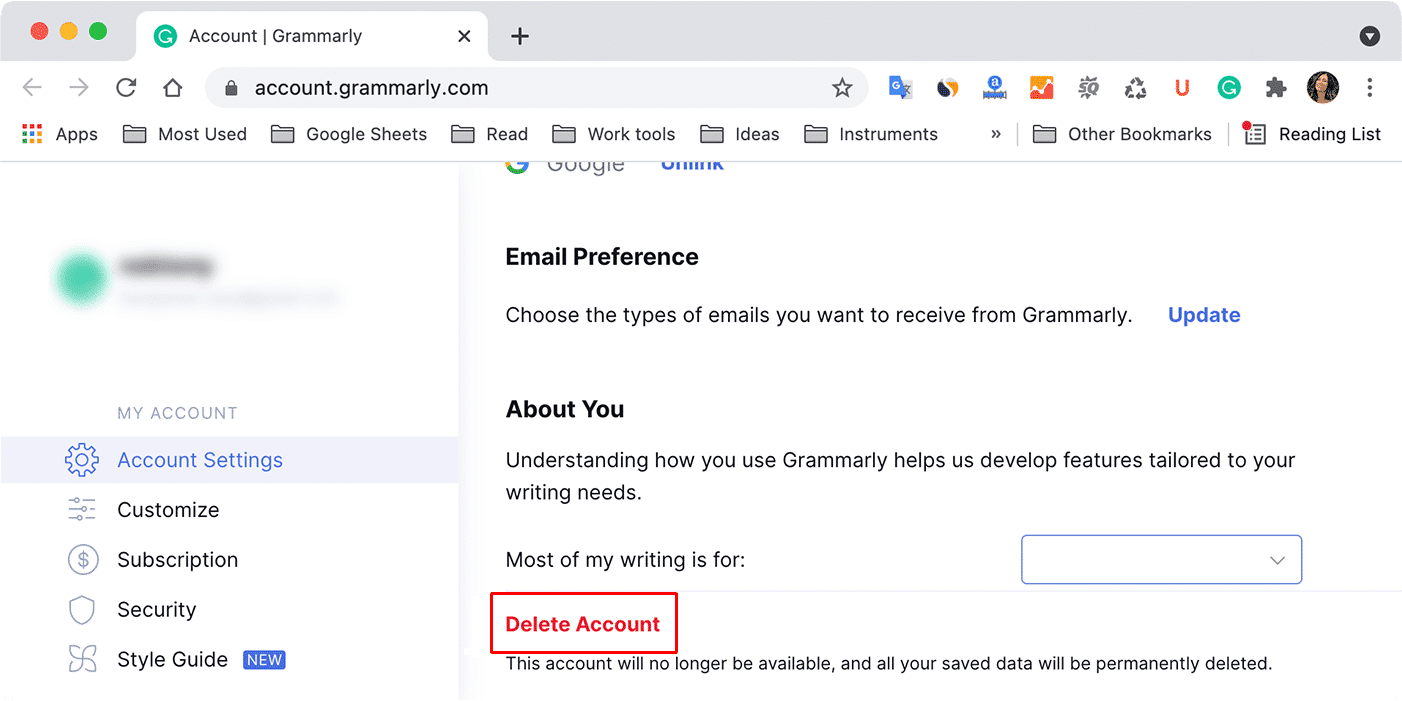Close the Account | Grammarly tab
1402x701 pixels.
pyautogui.click(x=464, y=36)
